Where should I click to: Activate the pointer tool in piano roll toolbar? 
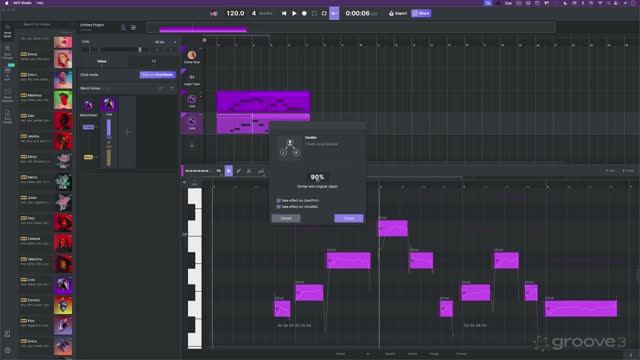229,171
